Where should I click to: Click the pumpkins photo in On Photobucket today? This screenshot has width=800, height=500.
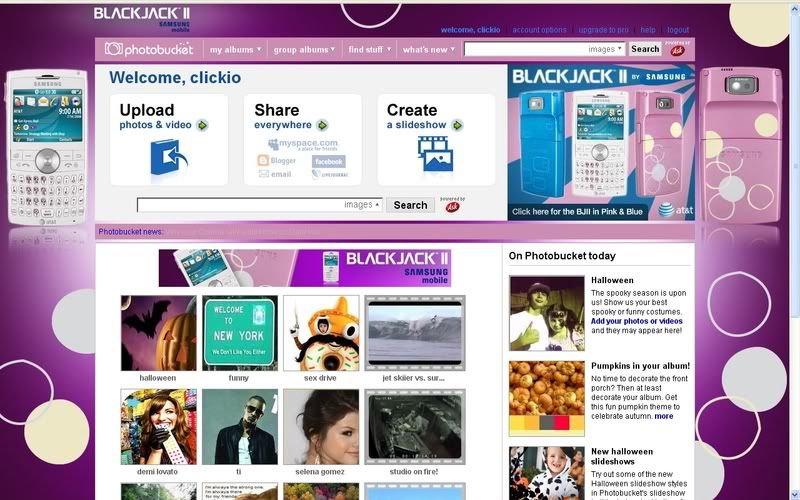[547, 398]
